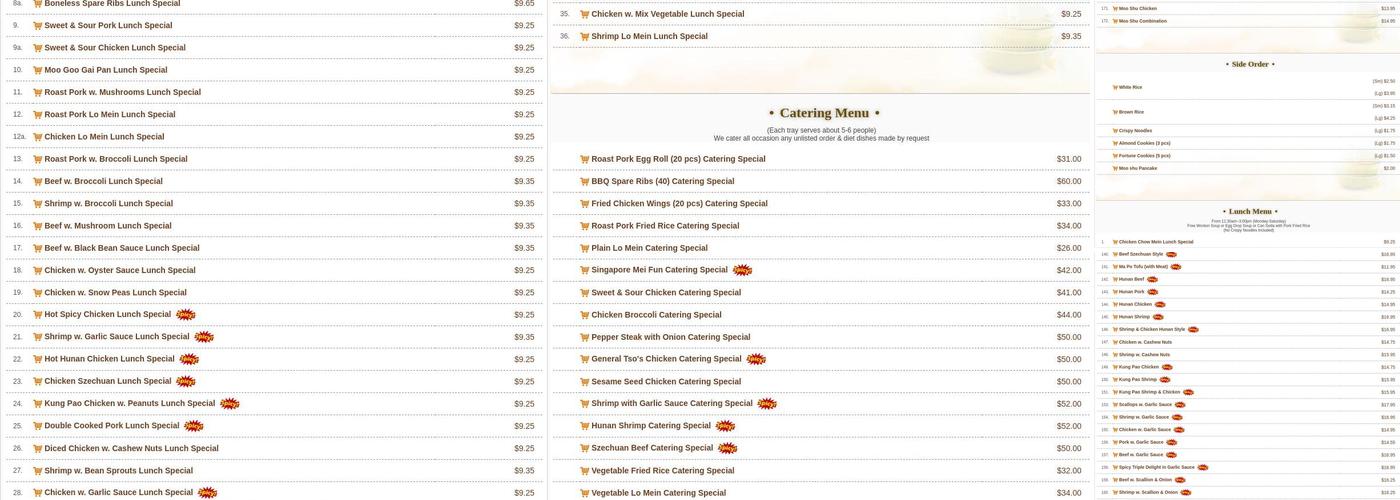This screenshot has height=500, width=1400.
Task: Click cart icon for Kung Pao Chicken w. Peanuts
Action: pos(37,404)
